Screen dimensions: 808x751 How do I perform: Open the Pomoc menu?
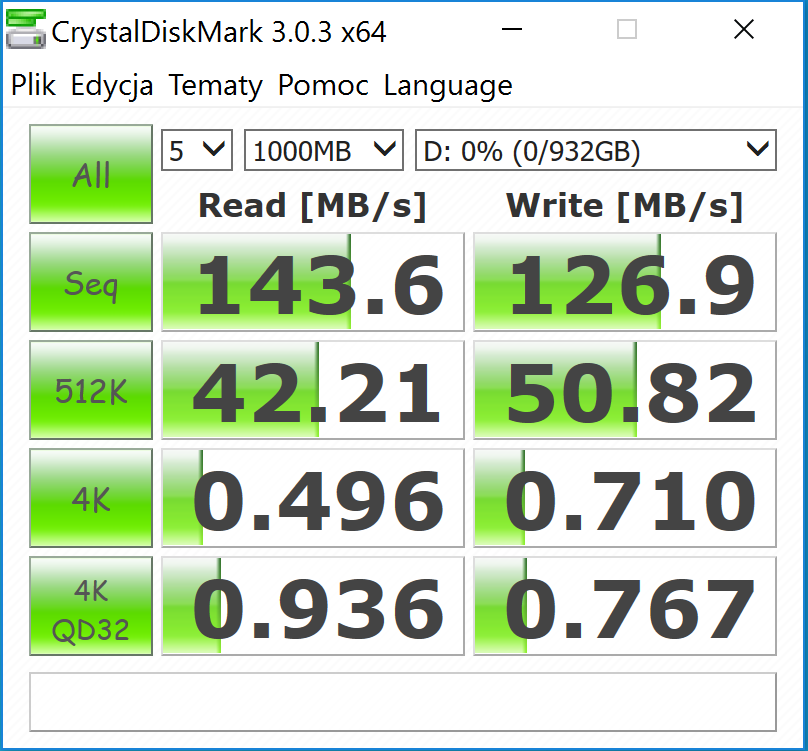tap(323, 85)
